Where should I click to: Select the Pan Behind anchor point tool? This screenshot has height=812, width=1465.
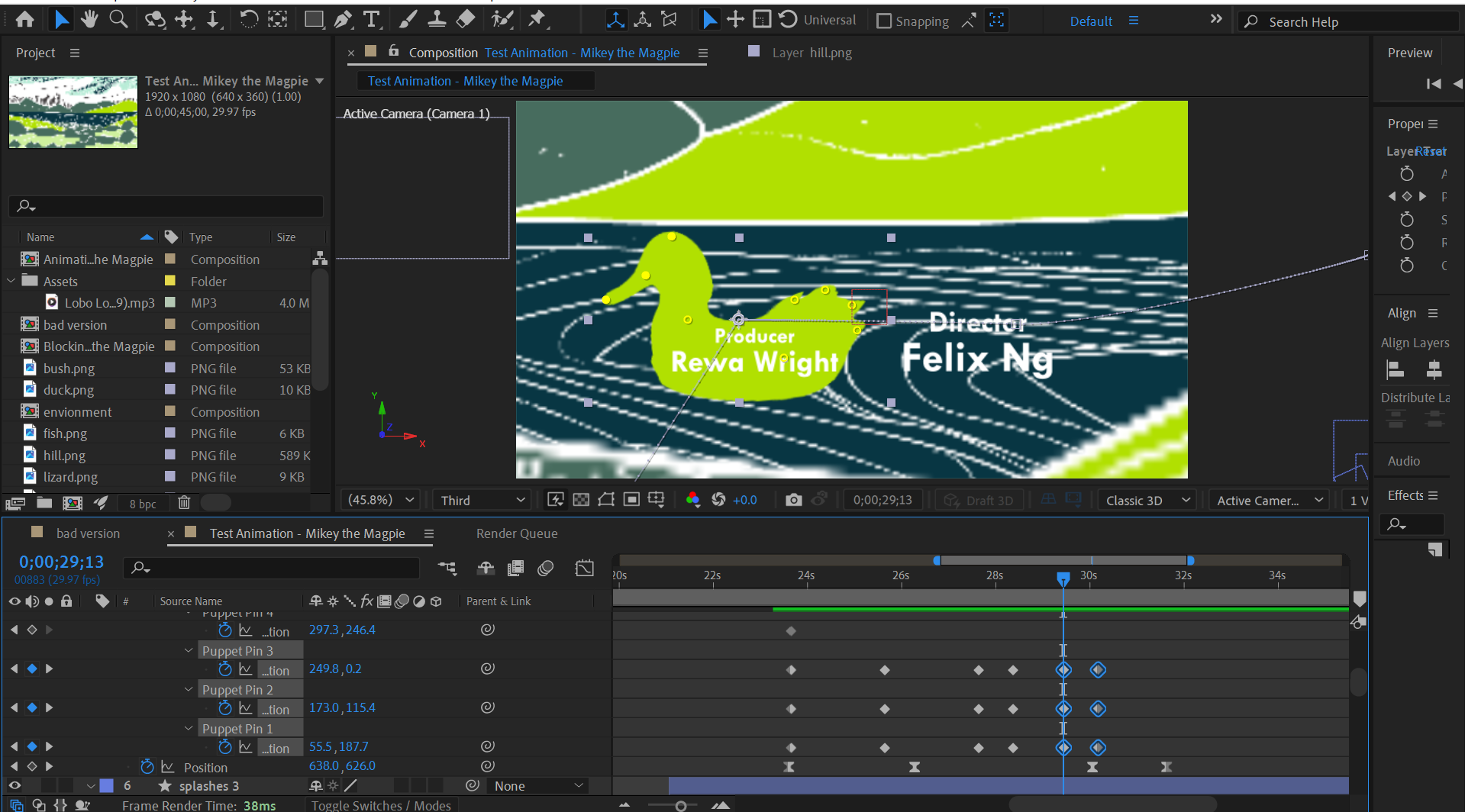pos(278,20)
